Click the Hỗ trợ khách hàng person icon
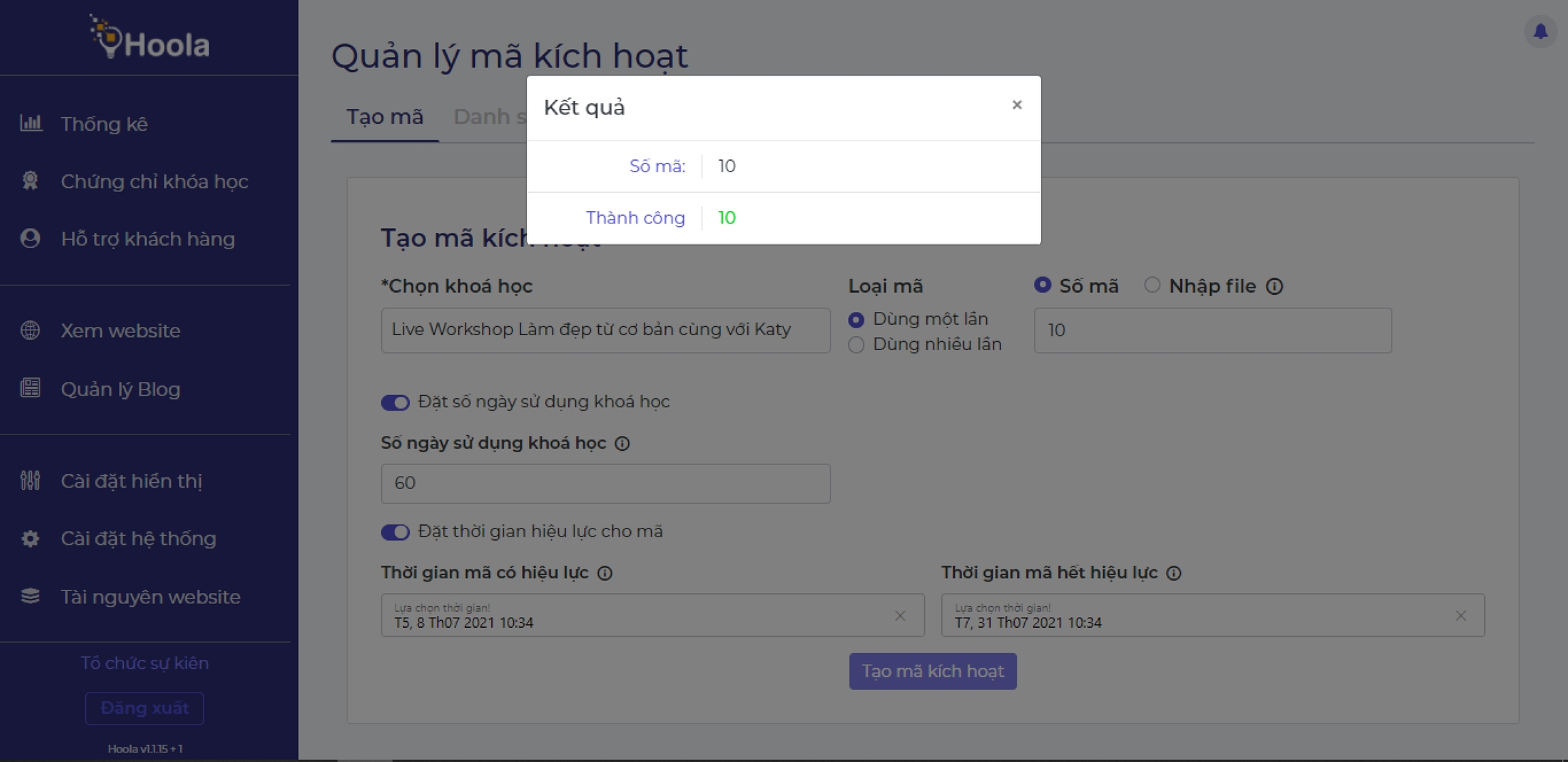This screenshot has width=1568, height=762. point(30,238)
